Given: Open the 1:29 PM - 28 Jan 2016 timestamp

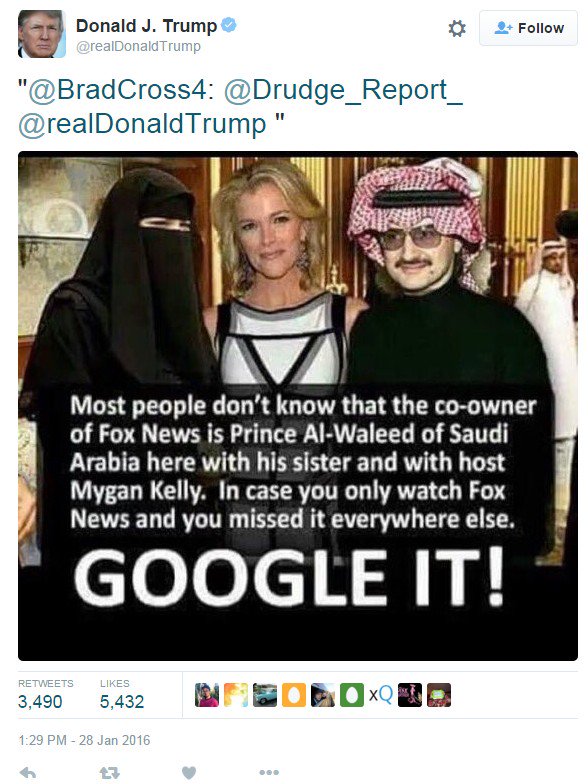Looking at the screenshot, I should point(84,740).
